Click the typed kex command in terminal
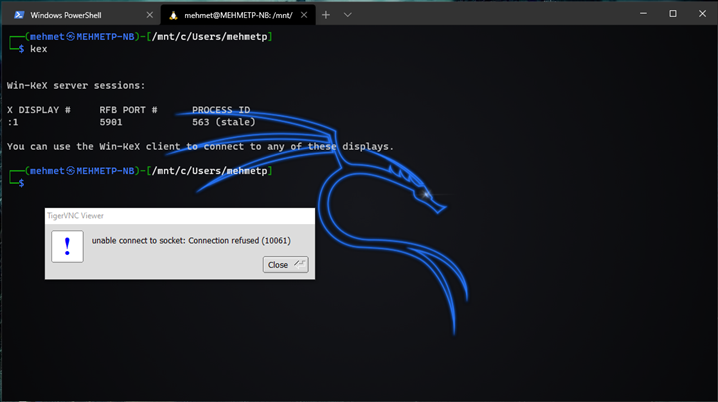Screen dimensions: 718x402 coord(39,49)
